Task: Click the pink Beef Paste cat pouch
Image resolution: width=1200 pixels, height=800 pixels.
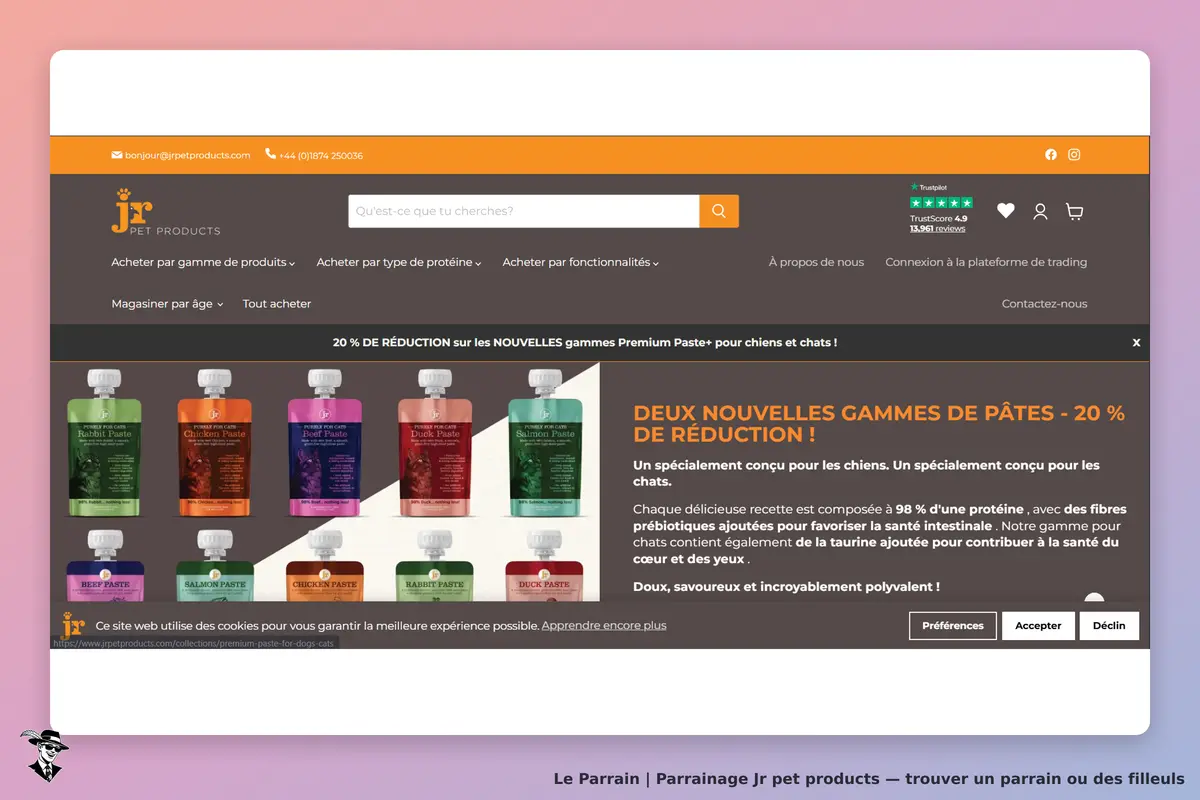Action: pyautogui.click(x=324, y=443)
